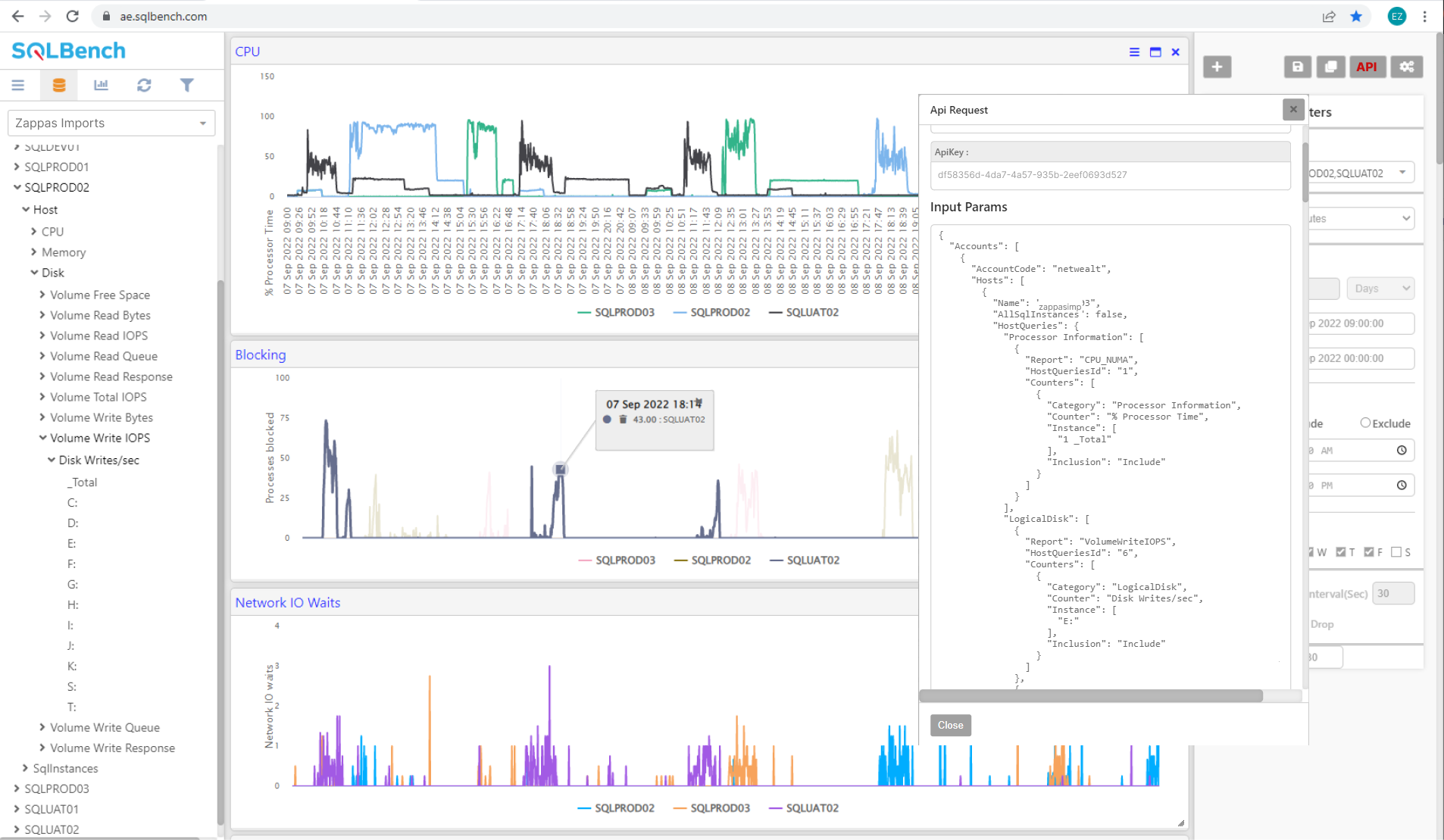Viewport: 1444px width, 840px height.
Task: Refresh data with the refresh icon
Action: click(143, 85)
